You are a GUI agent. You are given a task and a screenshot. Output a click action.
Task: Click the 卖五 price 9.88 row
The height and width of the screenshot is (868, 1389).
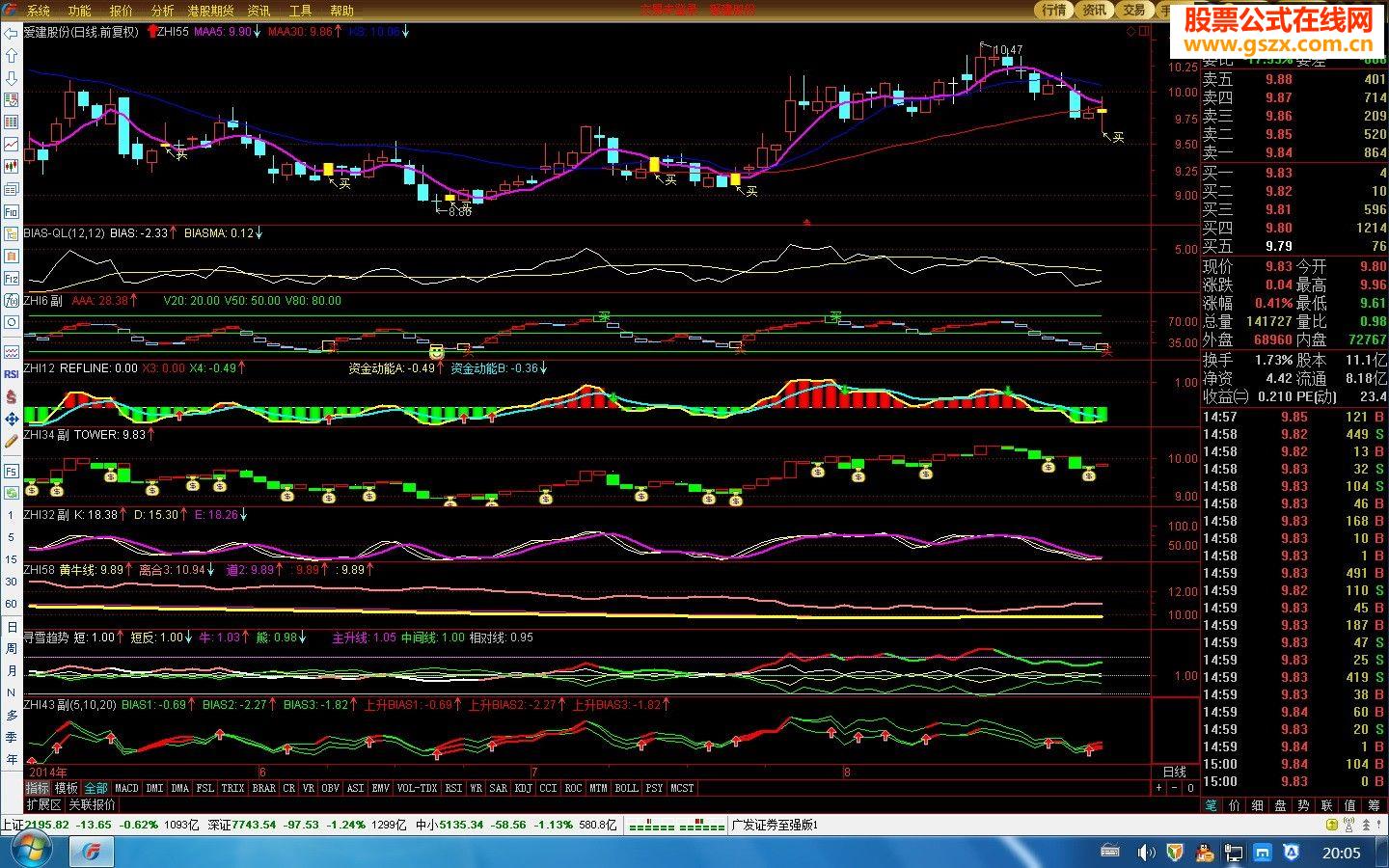click(1294, 79)
